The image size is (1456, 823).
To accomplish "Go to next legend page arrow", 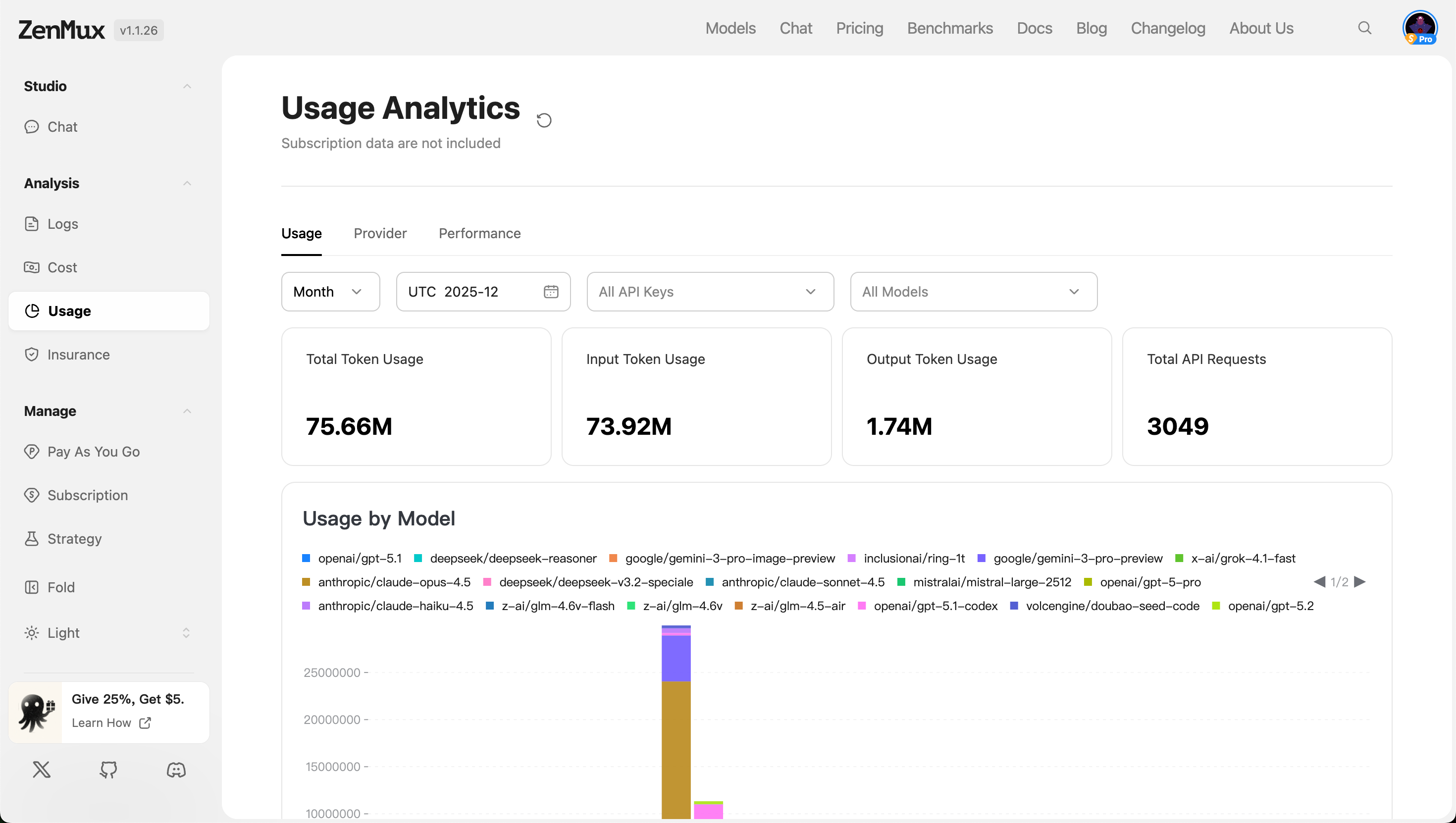I will (1360, 582).
